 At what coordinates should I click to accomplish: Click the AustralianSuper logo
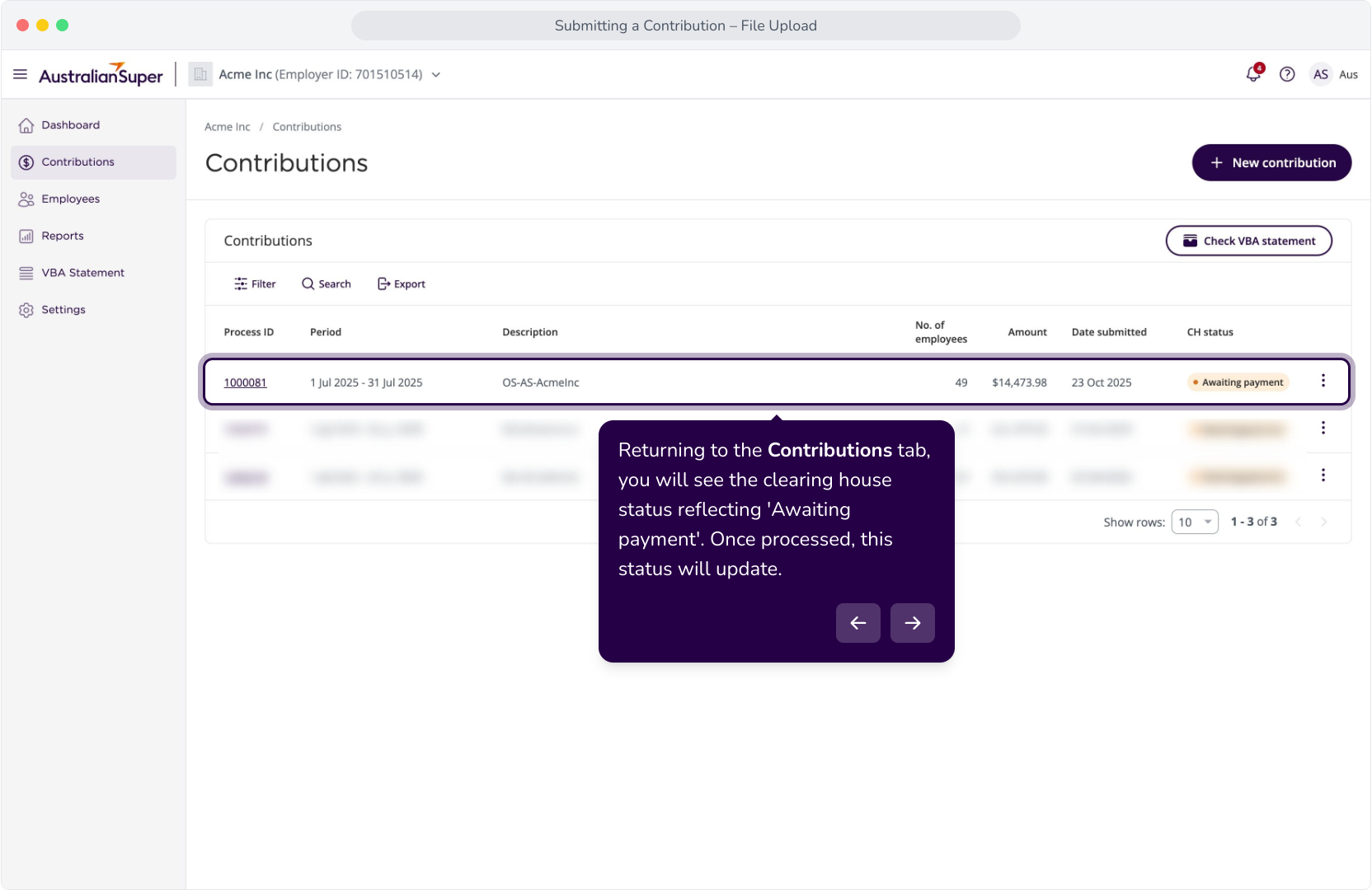101,74
